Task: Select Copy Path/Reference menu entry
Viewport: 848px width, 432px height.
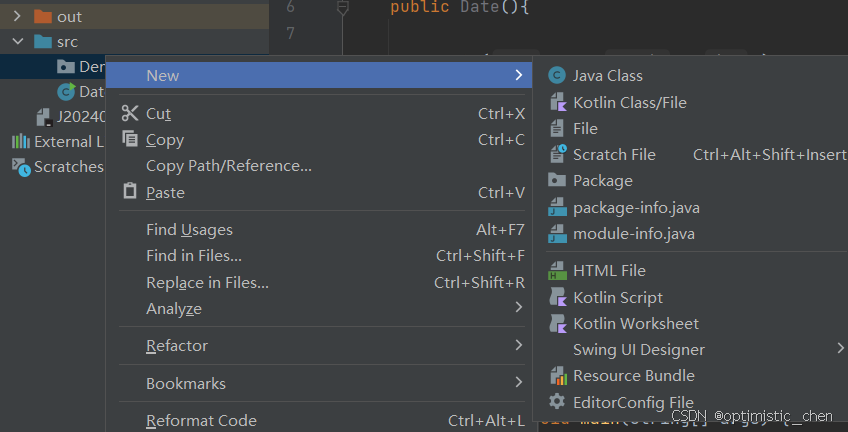Action: point(229,166)
